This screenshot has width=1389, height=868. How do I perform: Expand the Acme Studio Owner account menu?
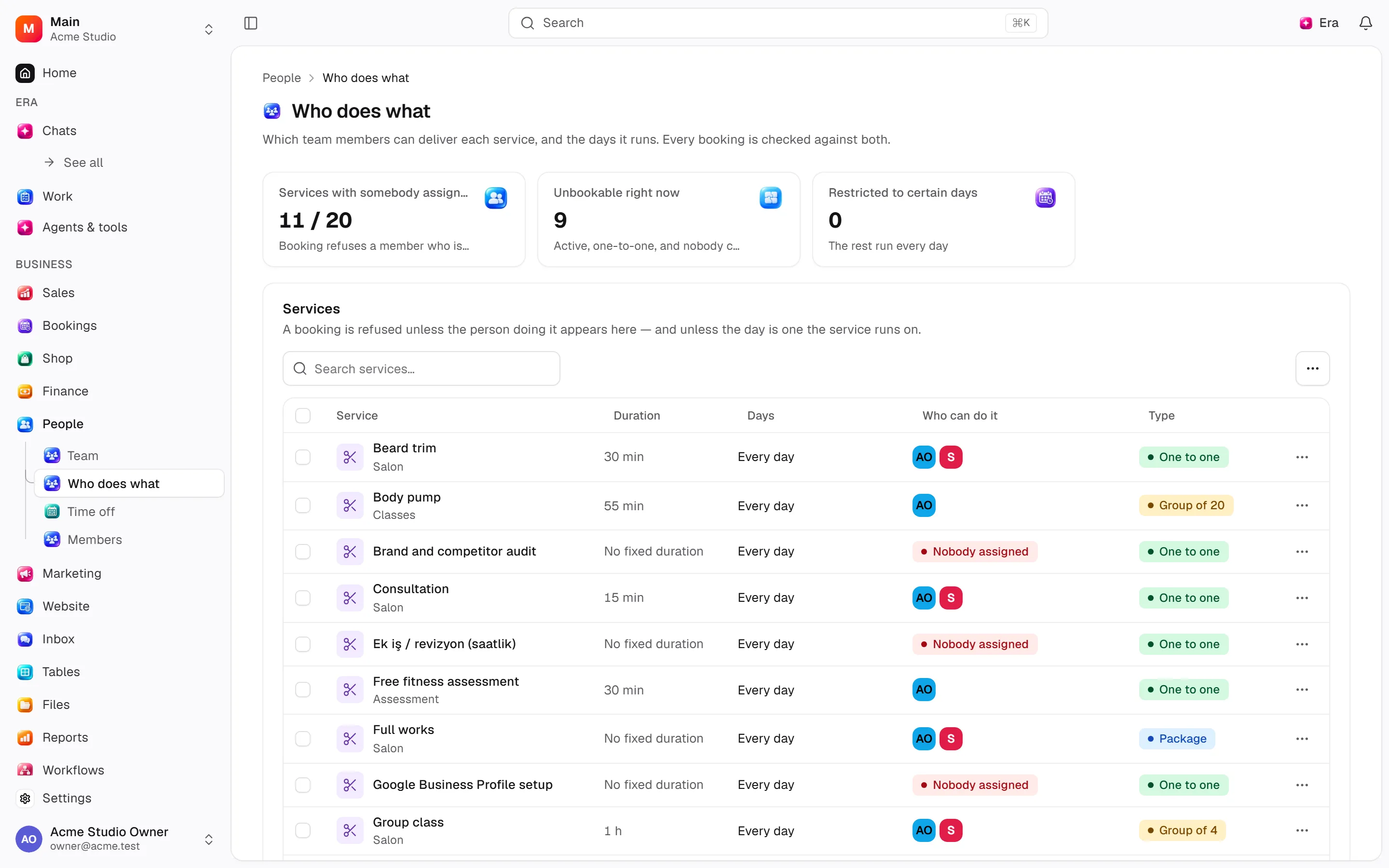(x=209, y=839)
